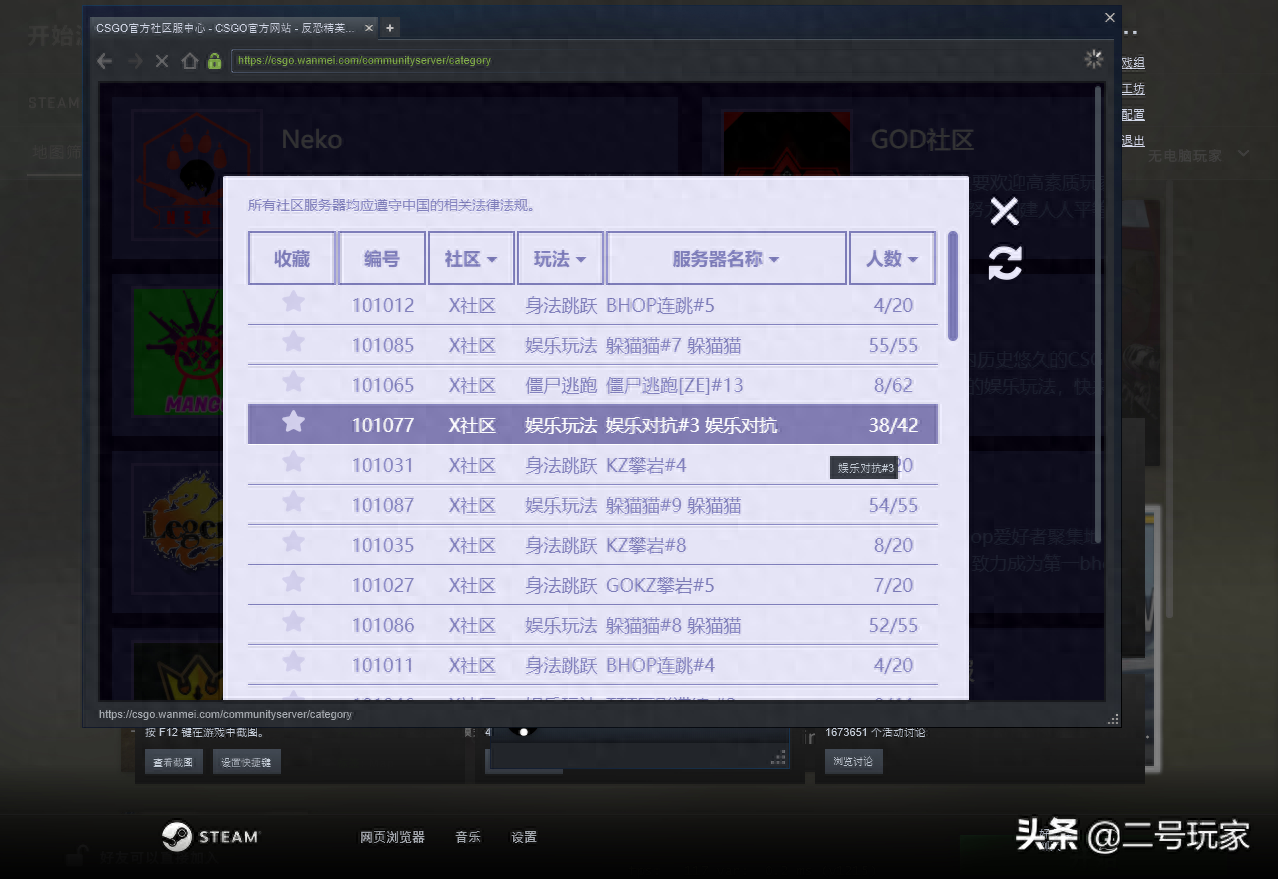Click the green padlock security icon

click(214, 61)
